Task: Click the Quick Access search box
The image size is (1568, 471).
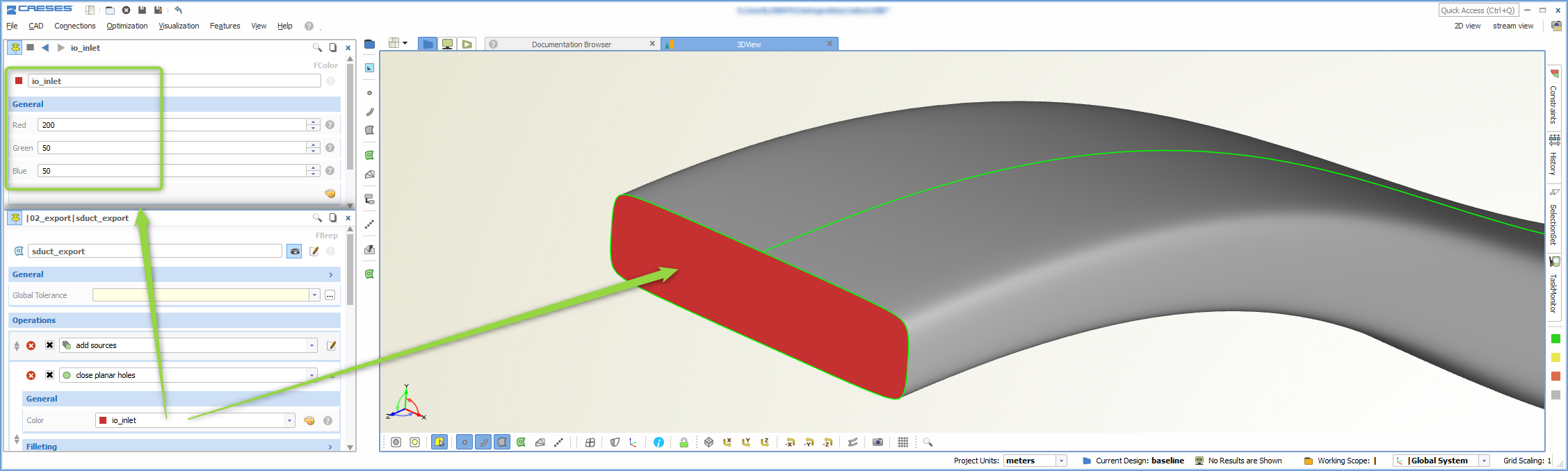Action: point(1479,10)
